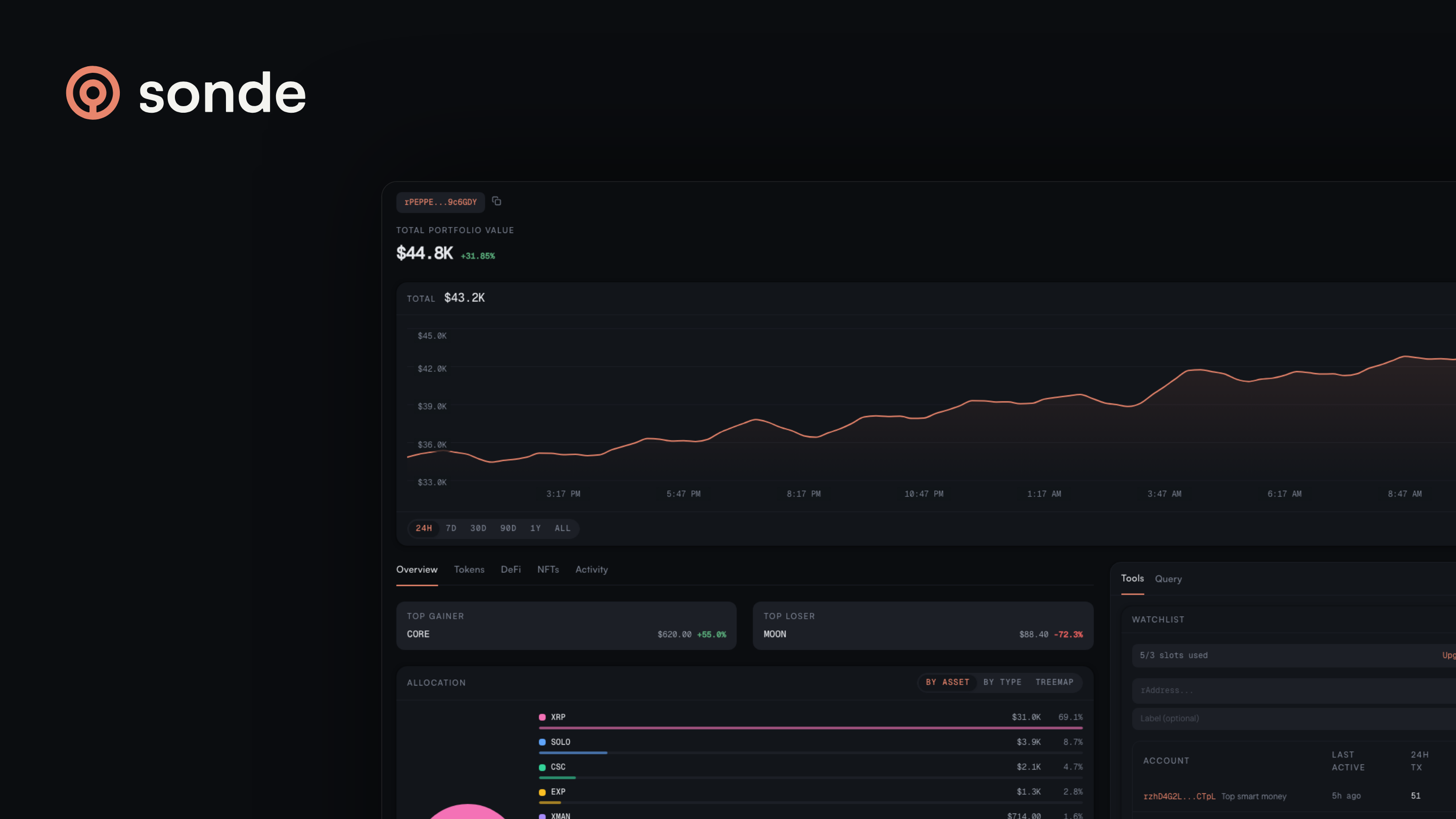
Task: Click the ACCOUNT column header
Action: pyautogui.click(x=1166, y=761)
